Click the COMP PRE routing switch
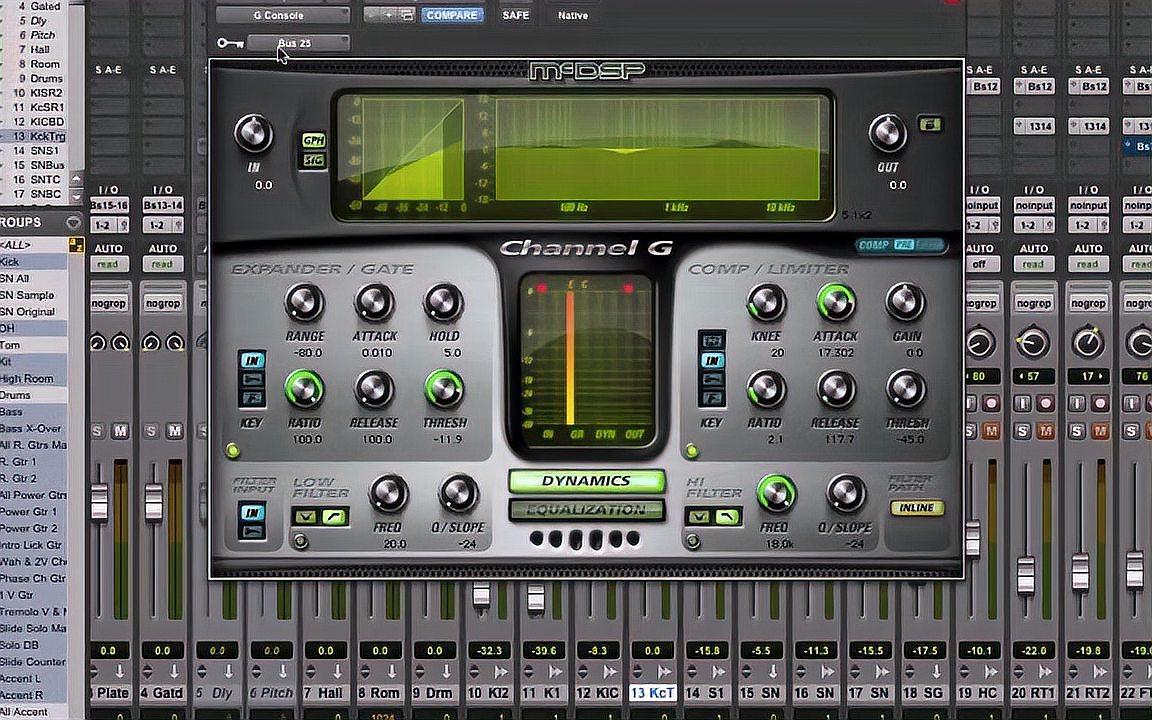The image size is (1152, 720). click(x=901, y=245)
